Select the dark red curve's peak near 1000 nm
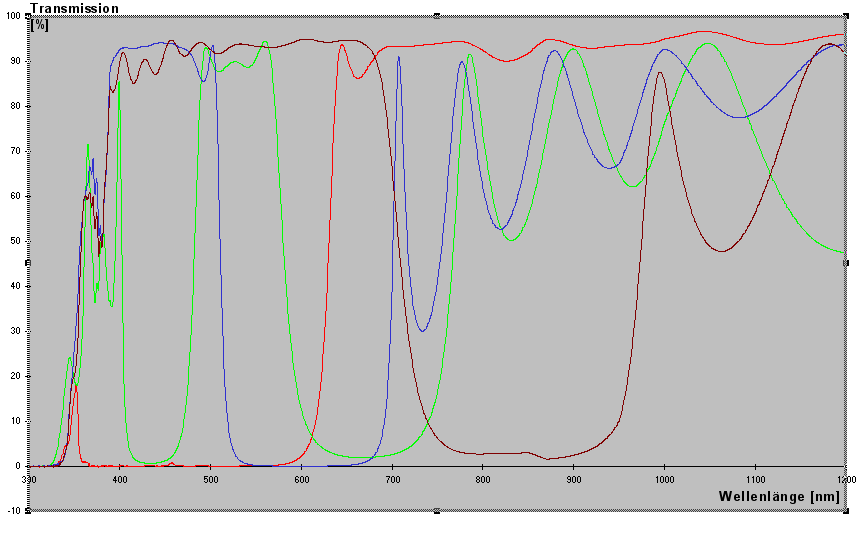The image size is (860, 537). (659, 72)
